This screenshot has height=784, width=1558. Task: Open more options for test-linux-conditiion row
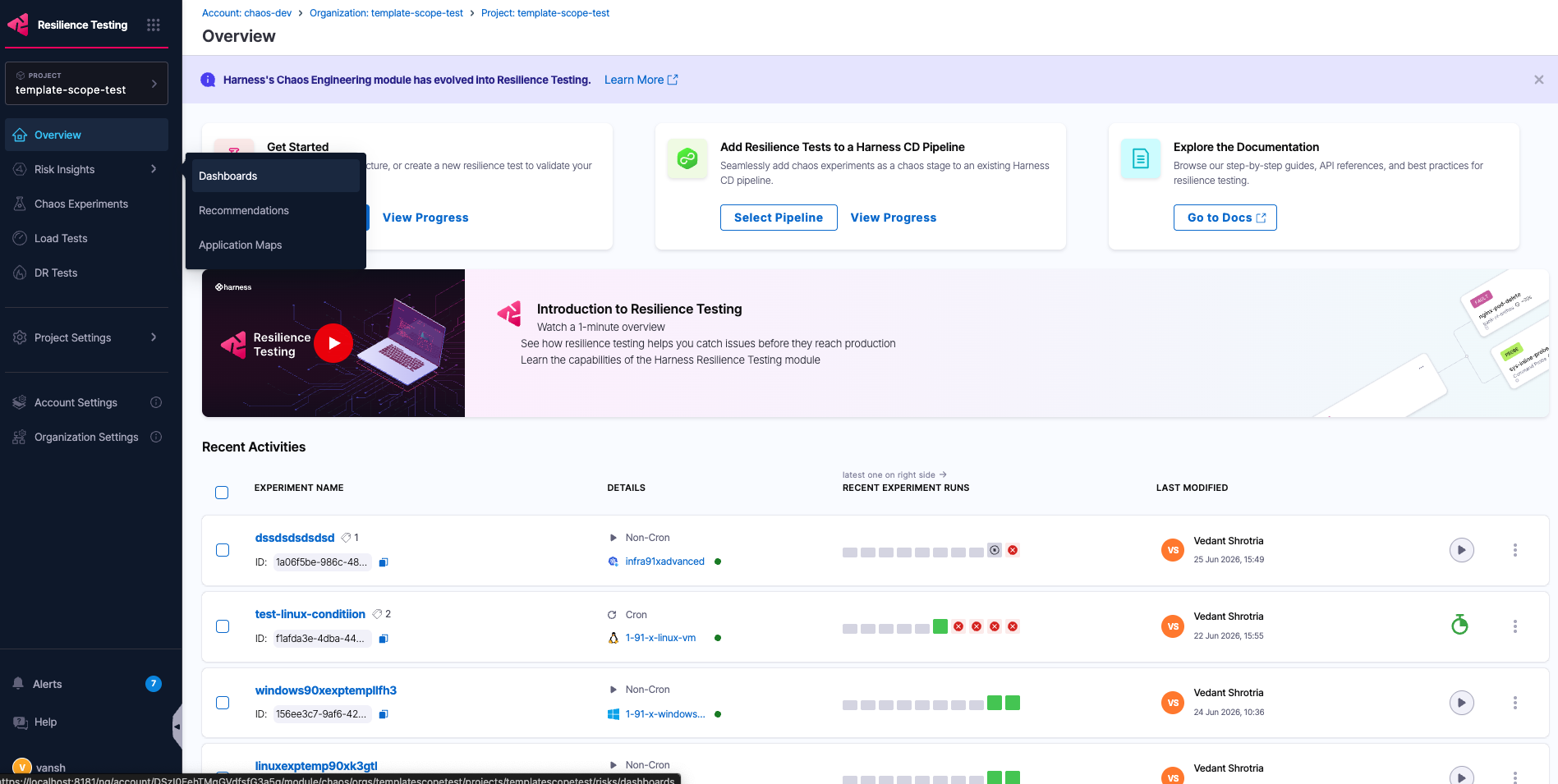1515,626
